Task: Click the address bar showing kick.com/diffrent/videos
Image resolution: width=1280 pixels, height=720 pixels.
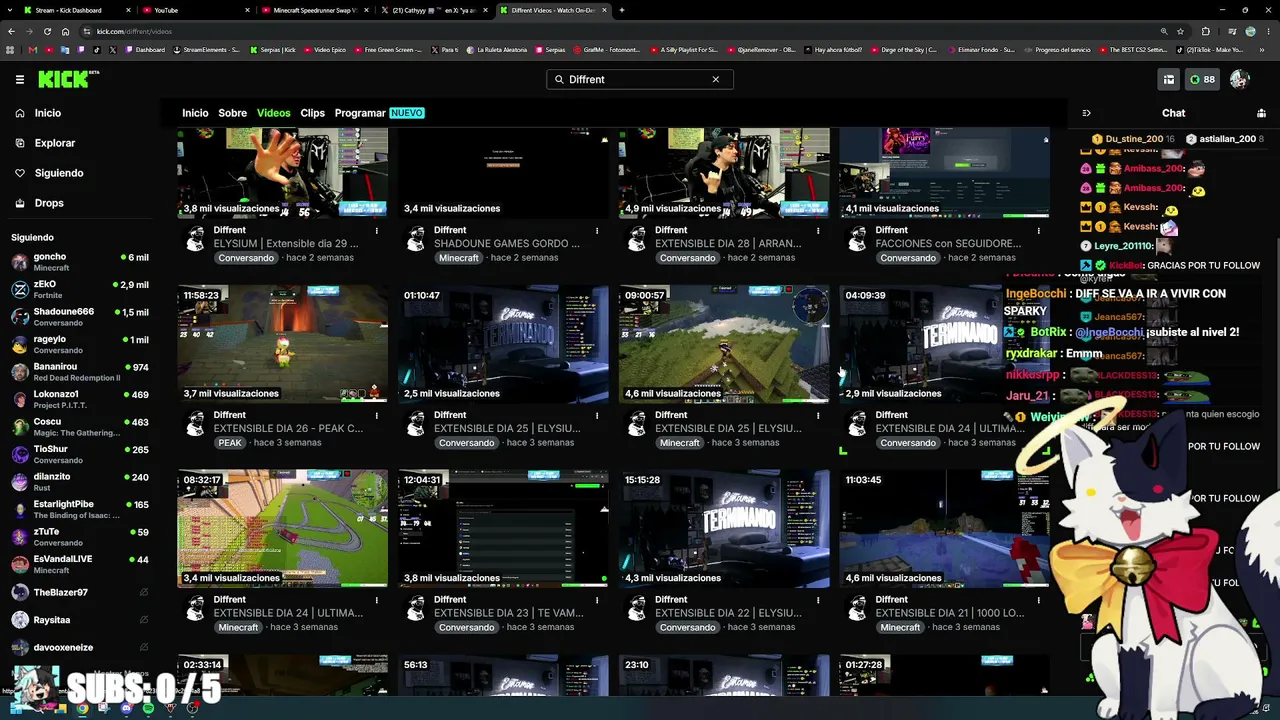Action: (x=620, y=31)
